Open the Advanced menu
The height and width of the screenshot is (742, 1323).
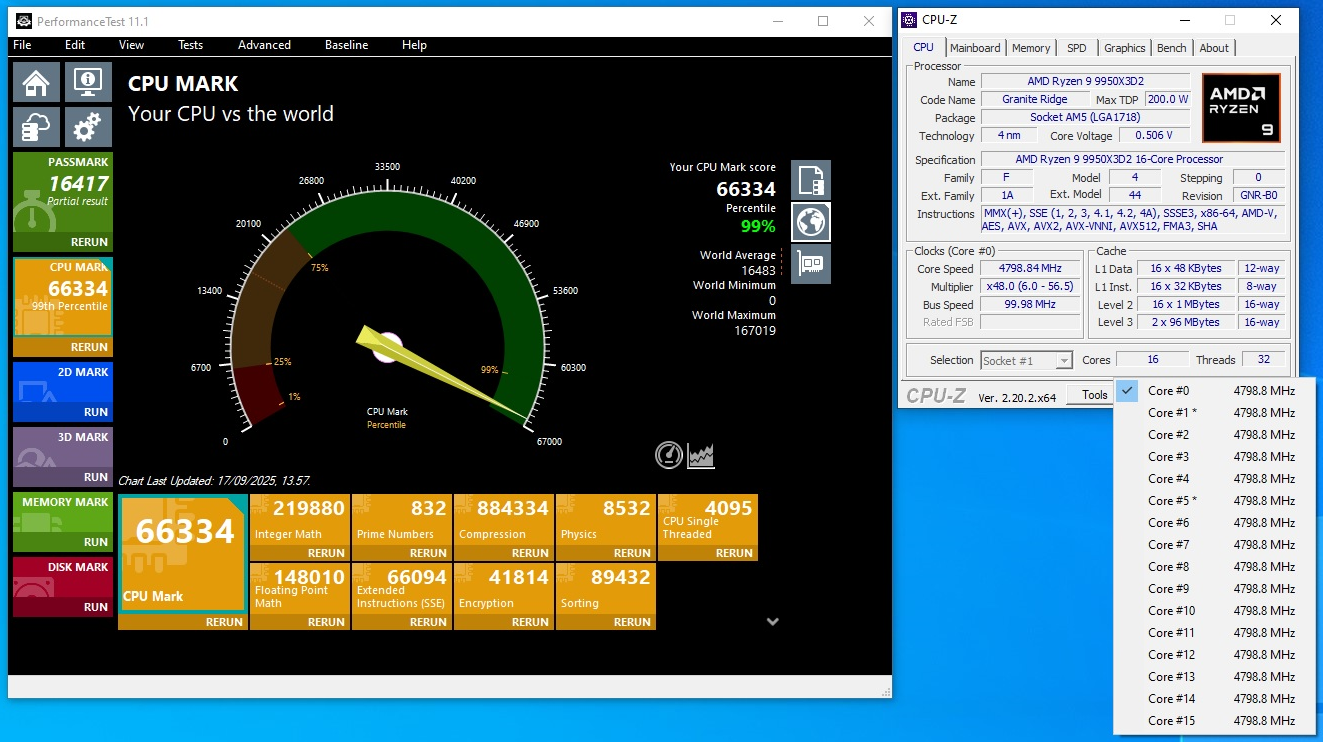click(264, 45)
